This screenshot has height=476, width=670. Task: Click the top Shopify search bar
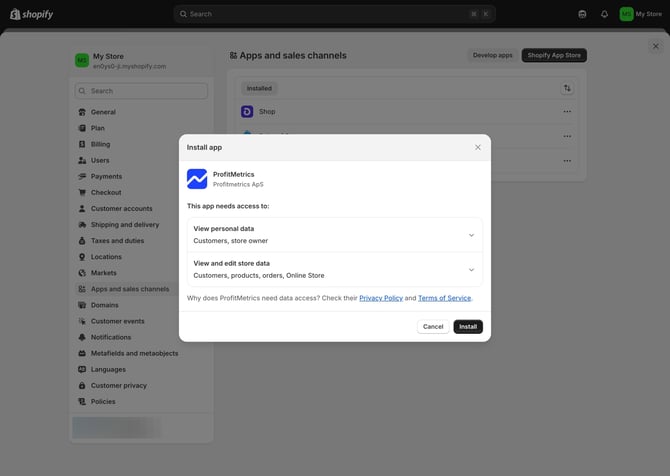click(334, 14)
